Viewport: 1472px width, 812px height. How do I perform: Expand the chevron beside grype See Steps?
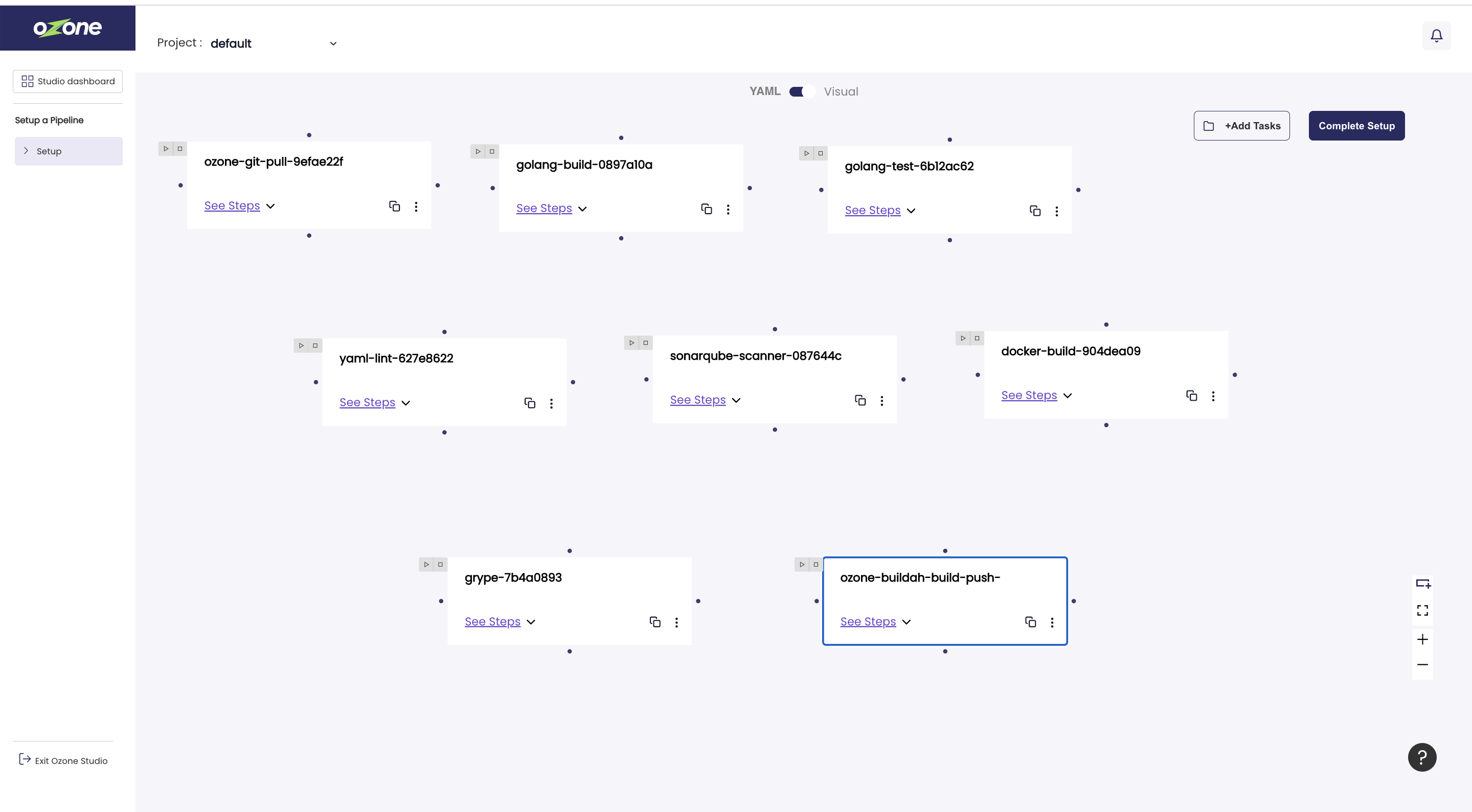[x=531, y=622]
